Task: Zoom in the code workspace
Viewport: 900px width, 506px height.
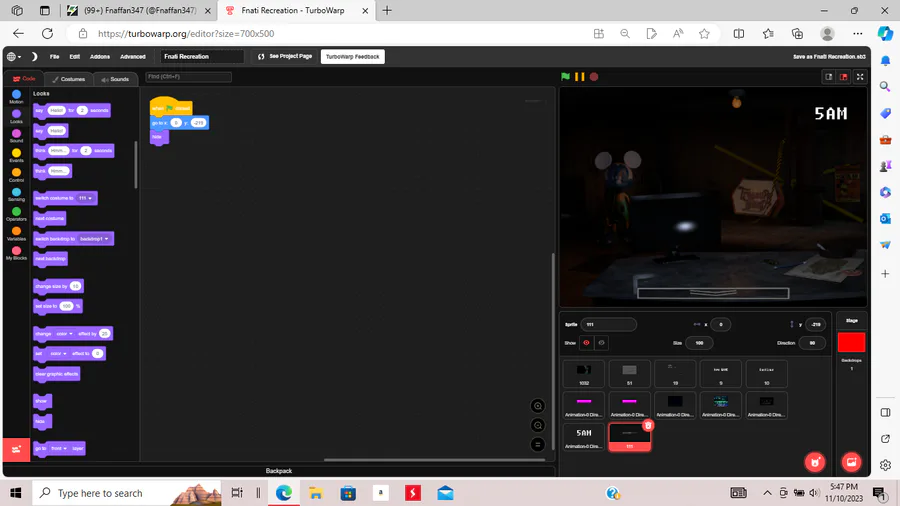Action: click(538, 406)
